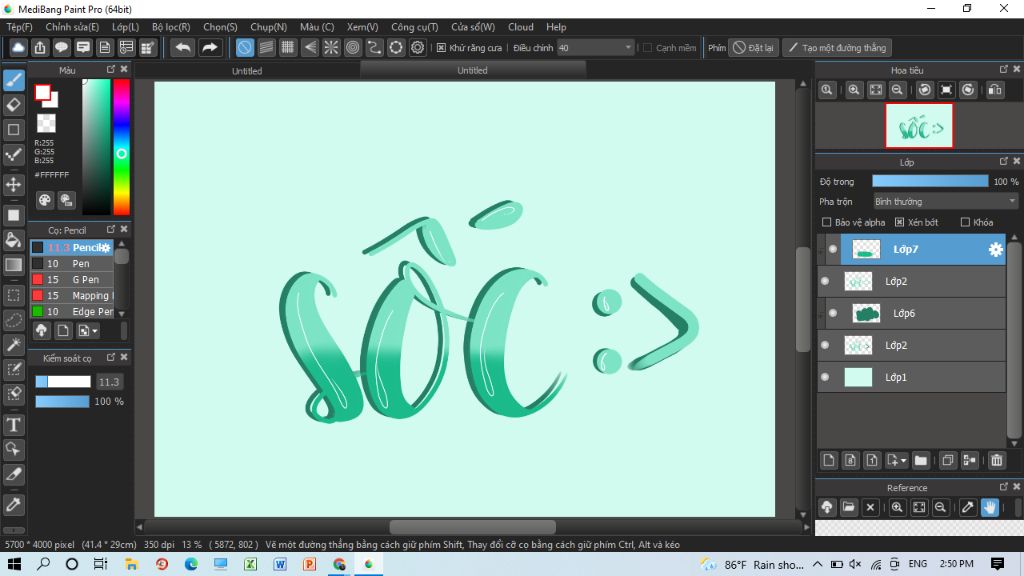Enable Bảo vệ alpha checkbox
1024x576 pixels.
[827, 223]
